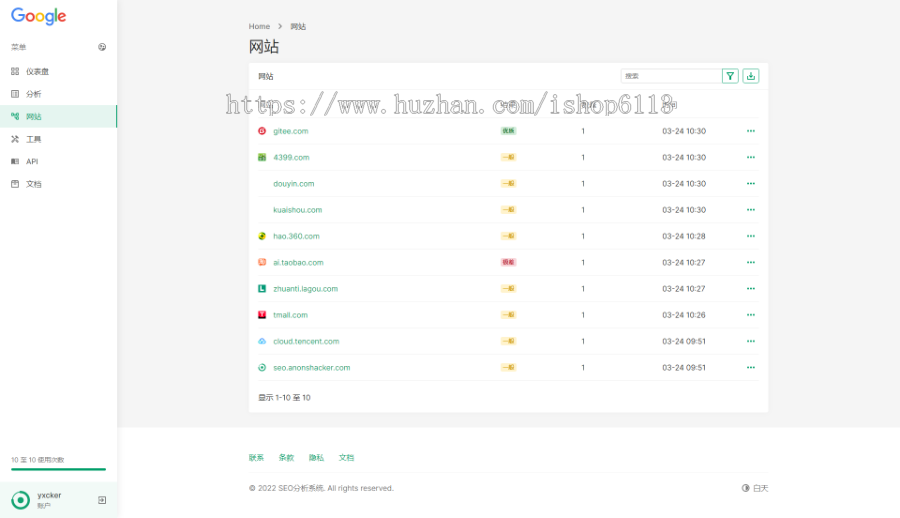Select the 网站 sidebar item
Screen dimensions: 900x518
tap(59, 116)
